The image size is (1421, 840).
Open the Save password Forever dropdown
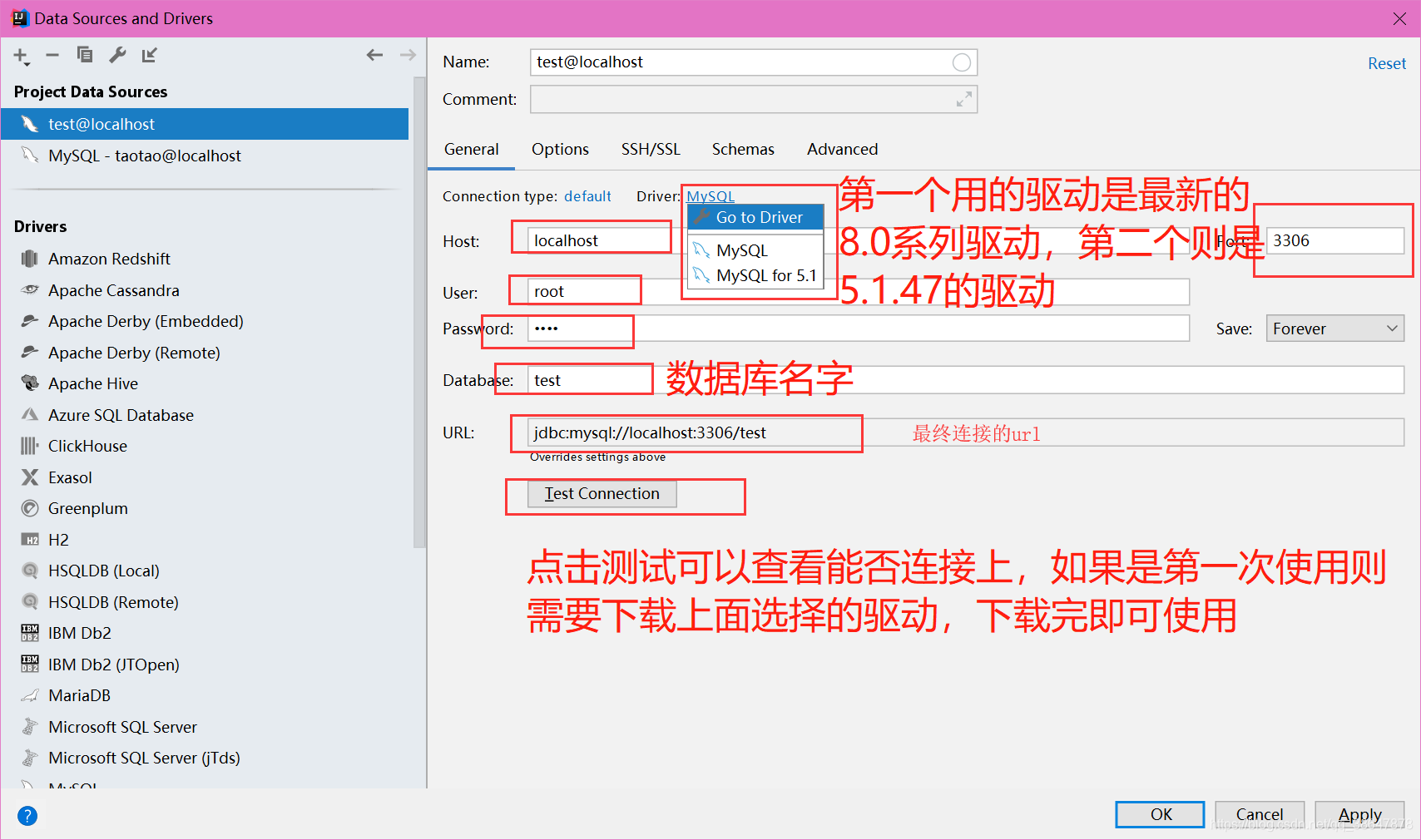[1334, 329]
